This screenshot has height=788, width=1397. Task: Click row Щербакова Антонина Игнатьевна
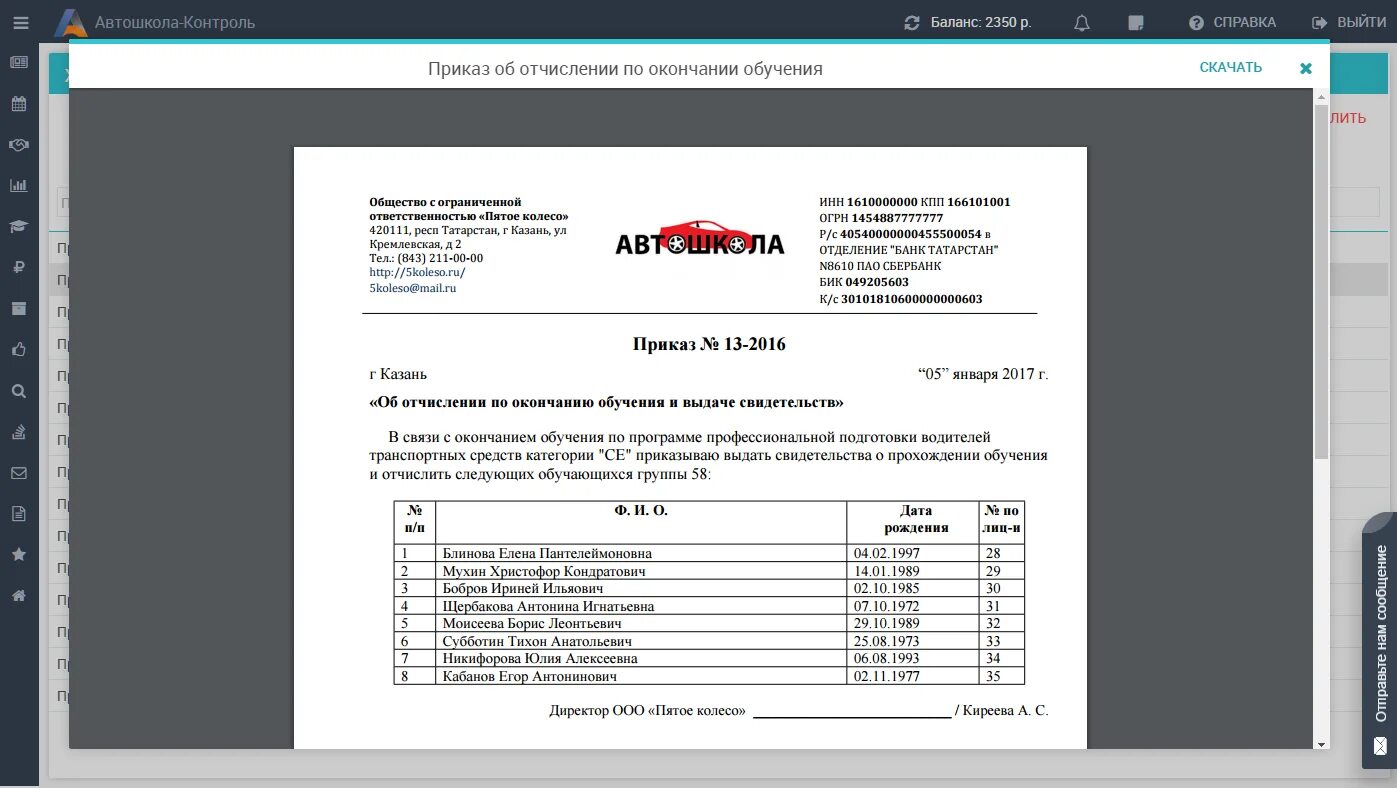(x=709, y=606)
